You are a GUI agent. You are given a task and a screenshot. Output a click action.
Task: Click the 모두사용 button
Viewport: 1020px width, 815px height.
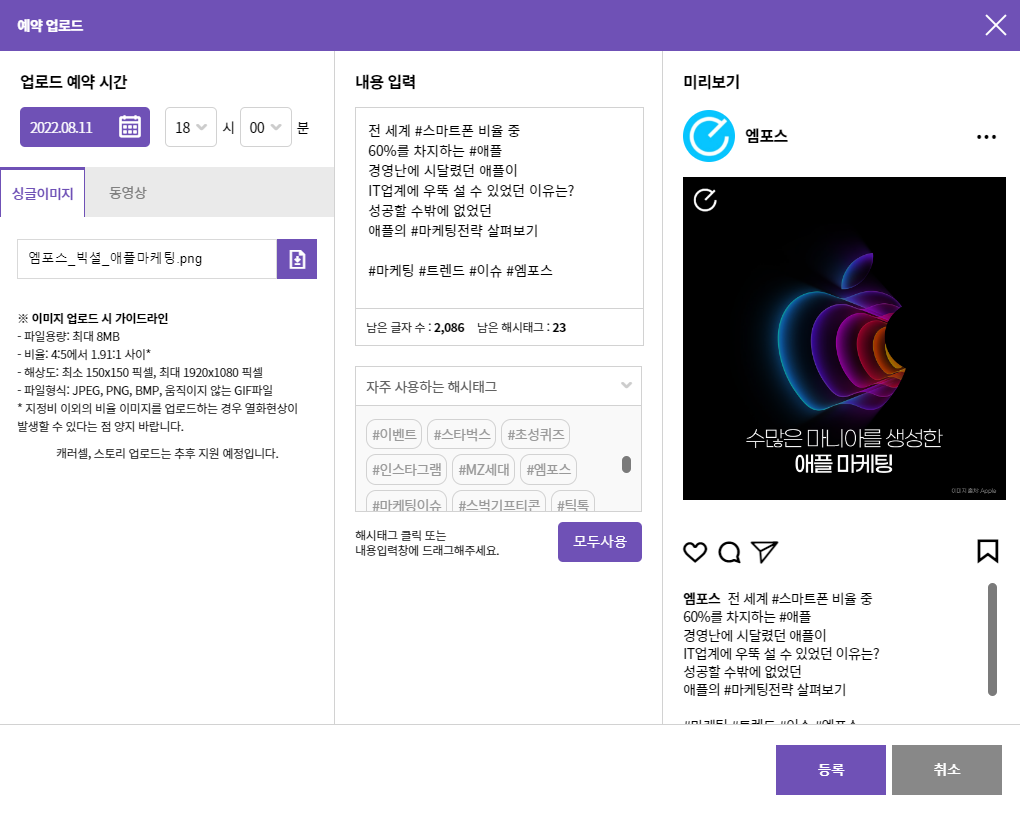tap(600, 542)
